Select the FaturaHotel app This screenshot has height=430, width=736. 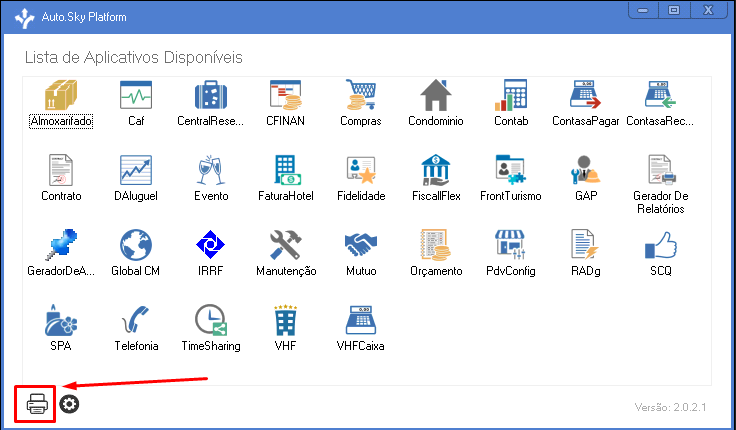tap(287, 170)
